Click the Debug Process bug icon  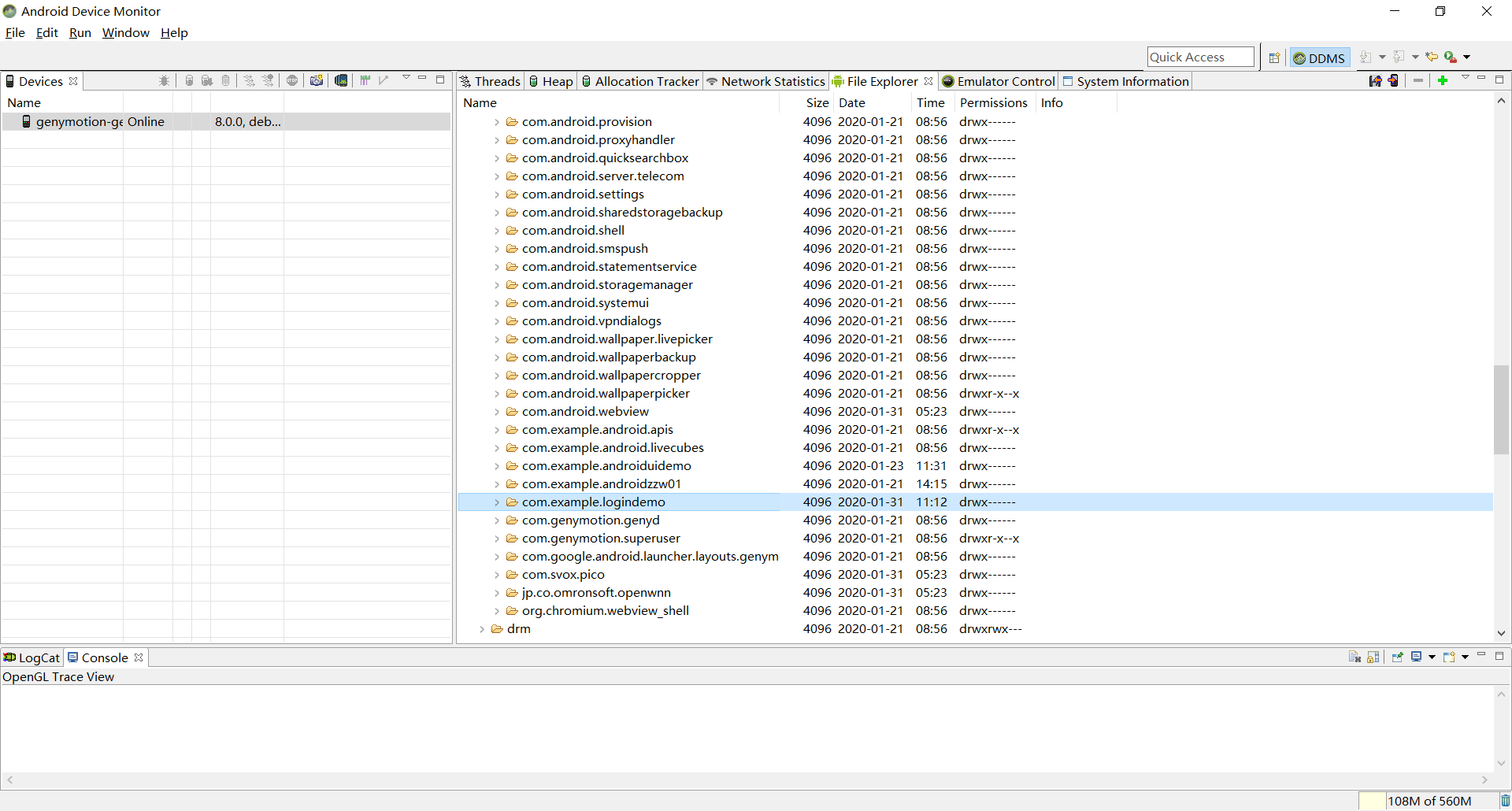pyautogui.click(x=164, y=80)
